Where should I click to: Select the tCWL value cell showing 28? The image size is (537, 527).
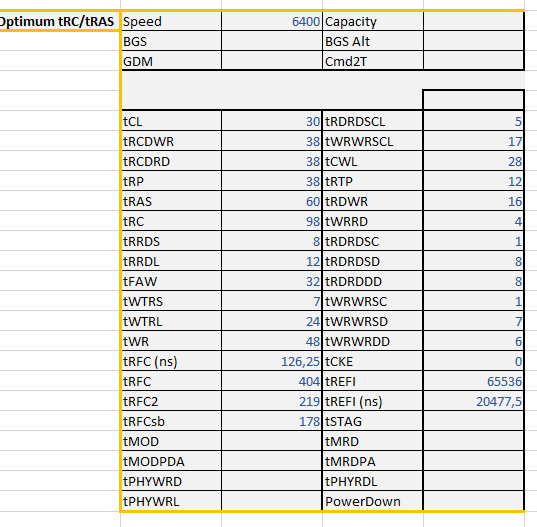click(x=473, y=161)
